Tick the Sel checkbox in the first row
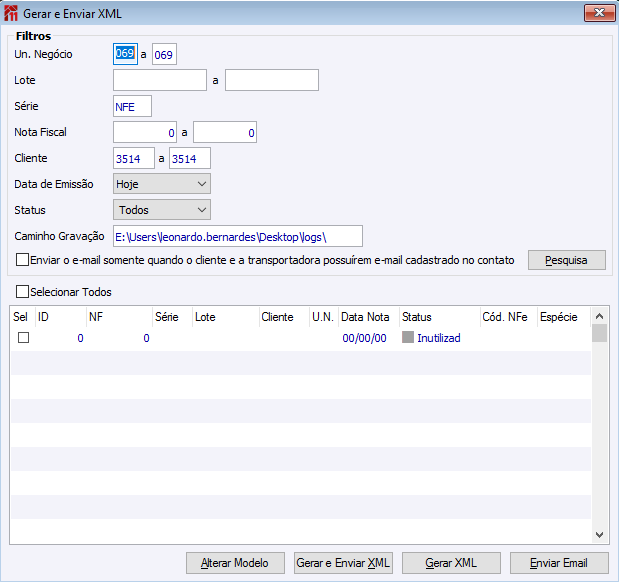The width and height of the screenshot is (619, 582). click(23, 338)
